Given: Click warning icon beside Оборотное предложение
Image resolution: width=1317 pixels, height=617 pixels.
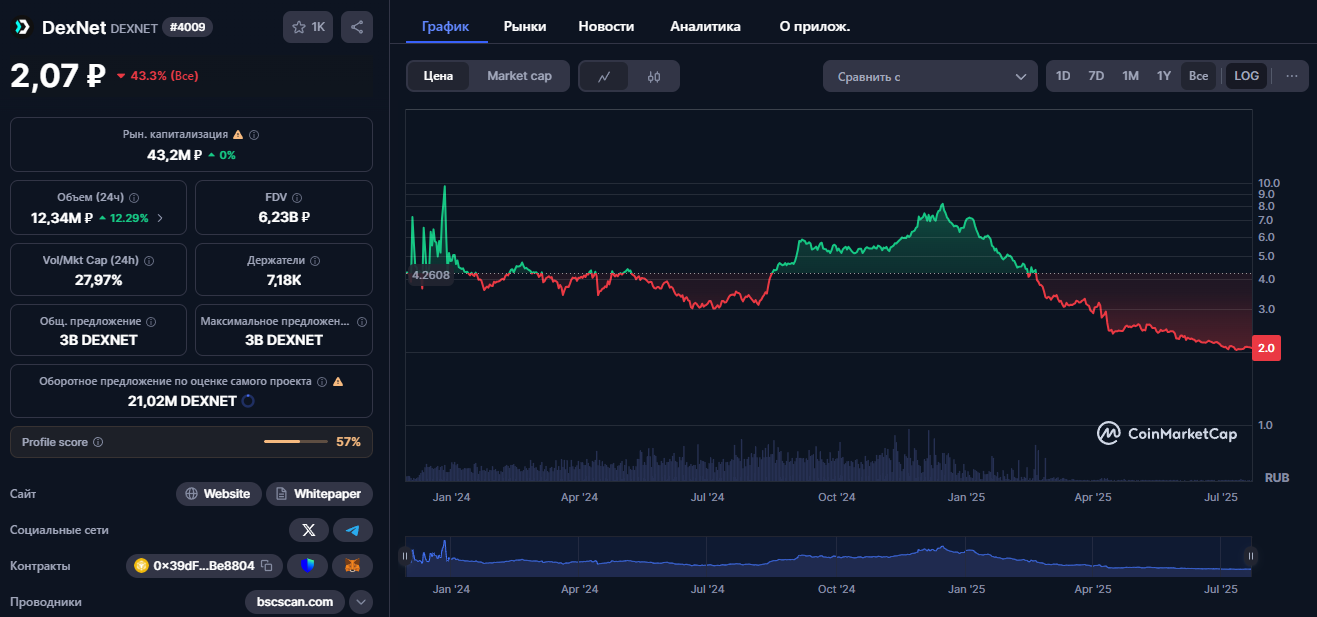Looking at the screenshot, I should [337, 381].
